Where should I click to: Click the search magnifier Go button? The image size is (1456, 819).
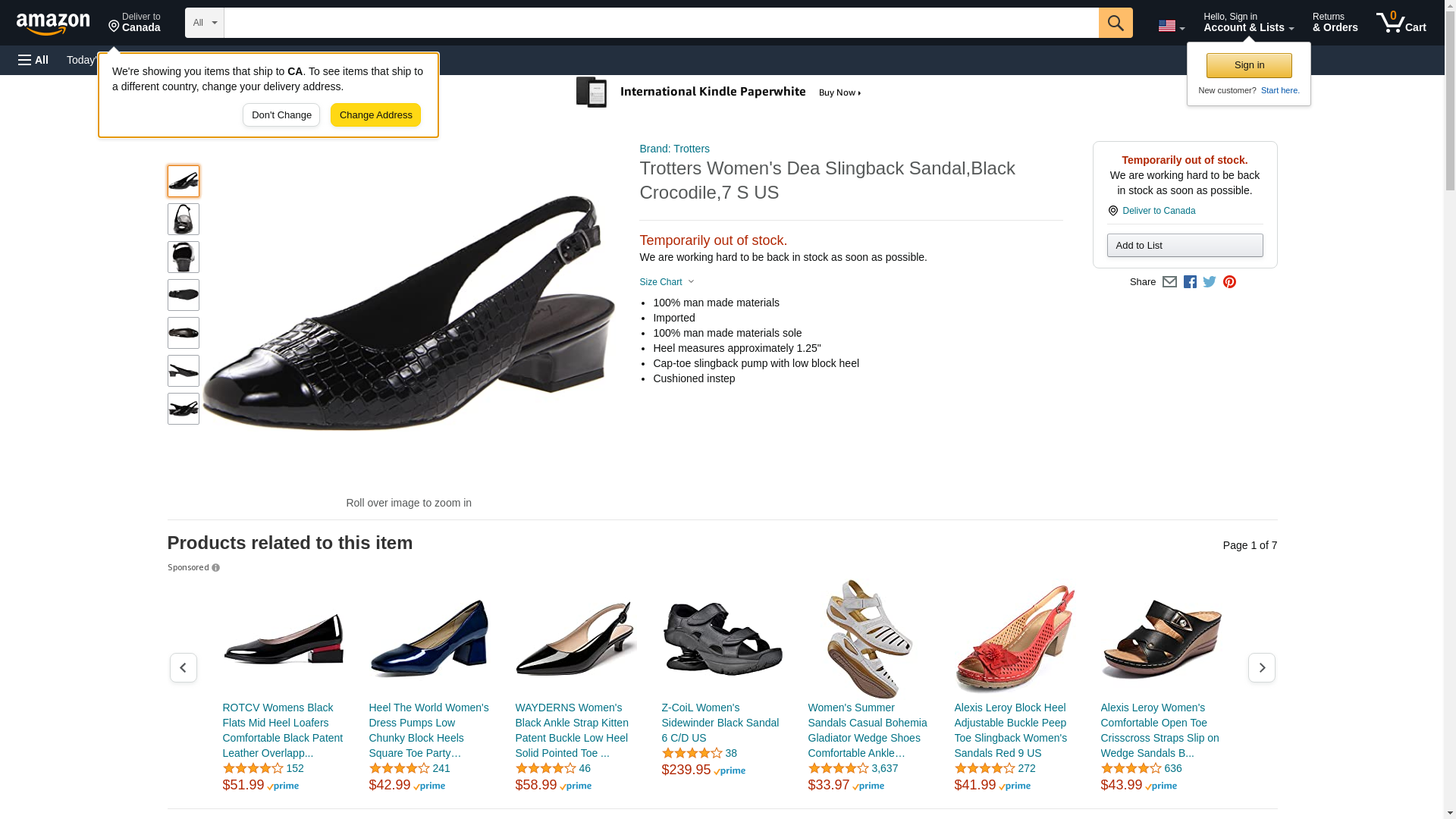coord(1115,23)
